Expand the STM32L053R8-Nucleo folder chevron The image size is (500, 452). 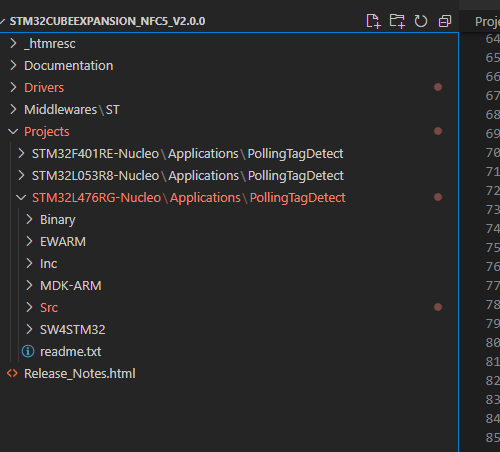click(x=21, y=175)
